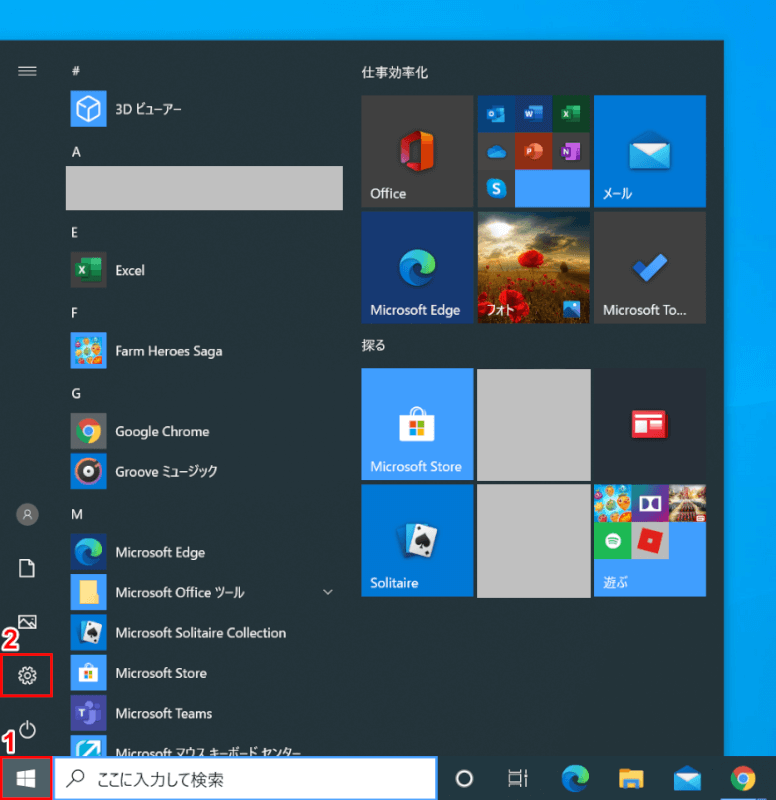Open Microsoft Solitaire Collection
Image resolution: width=776 pixels, height=800 pixels.
coord(204,633)
